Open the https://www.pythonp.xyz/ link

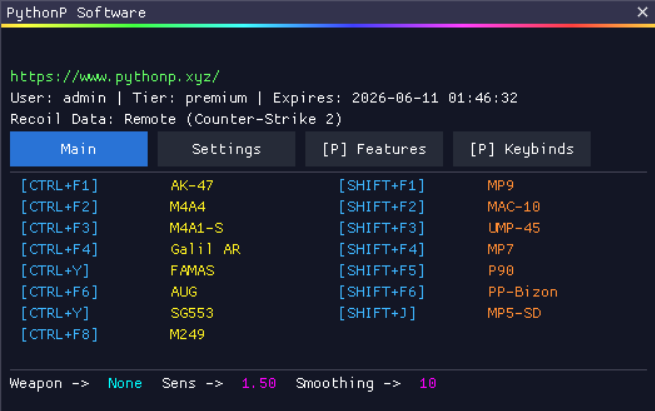pos(115,77)
